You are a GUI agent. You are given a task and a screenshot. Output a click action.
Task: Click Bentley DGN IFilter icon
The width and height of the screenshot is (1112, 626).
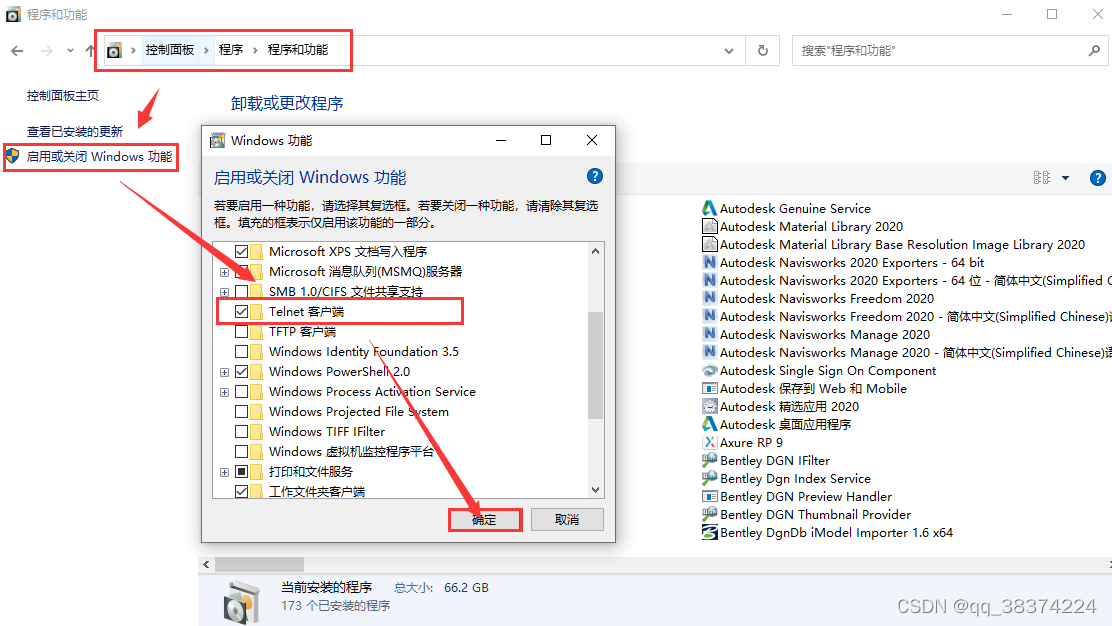pos(709,460)
